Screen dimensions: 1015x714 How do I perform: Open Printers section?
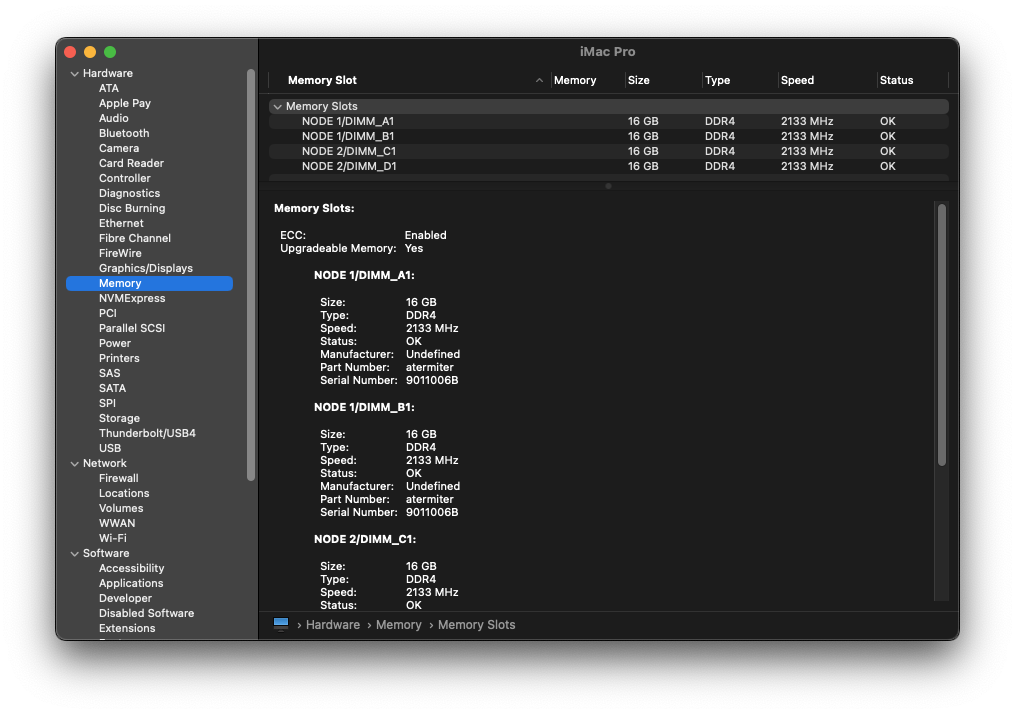119,358
